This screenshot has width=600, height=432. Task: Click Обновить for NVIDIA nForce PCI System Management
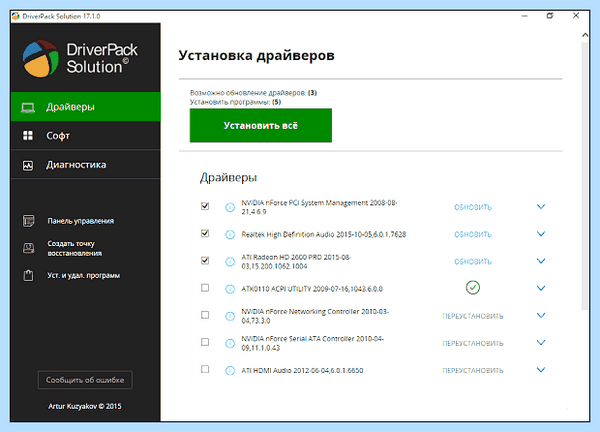(473, 207)
